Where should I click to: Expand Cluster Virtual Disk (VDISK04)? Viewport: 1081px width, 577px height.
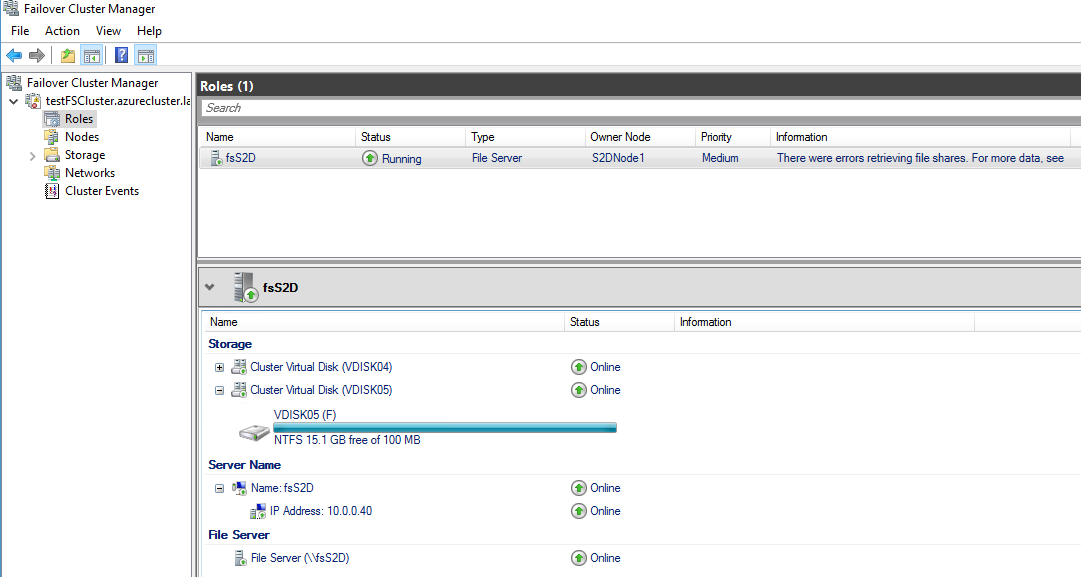pos(220,367)
